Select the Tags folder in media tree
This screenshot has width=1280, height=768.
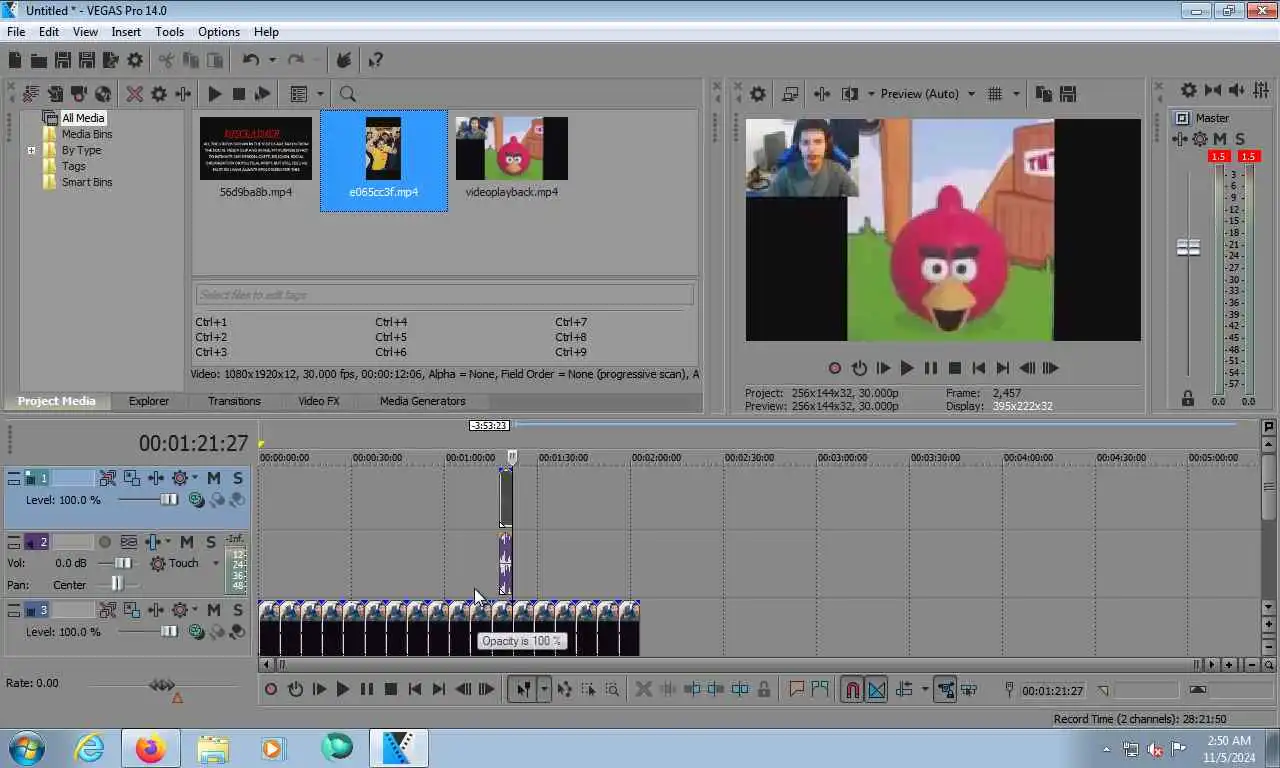click(x=73, y=166)
